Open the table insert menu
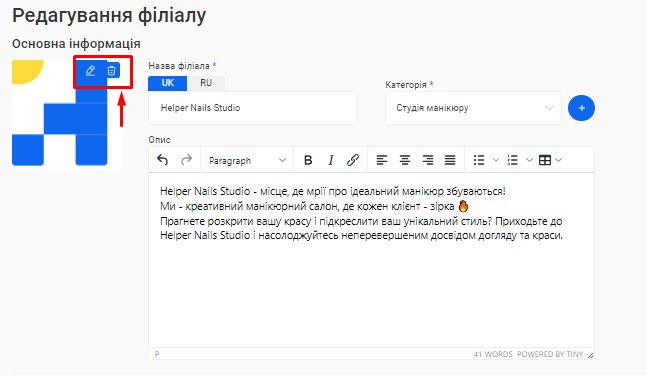Screen dimensions: 646x376 click(x=550, y=160)
